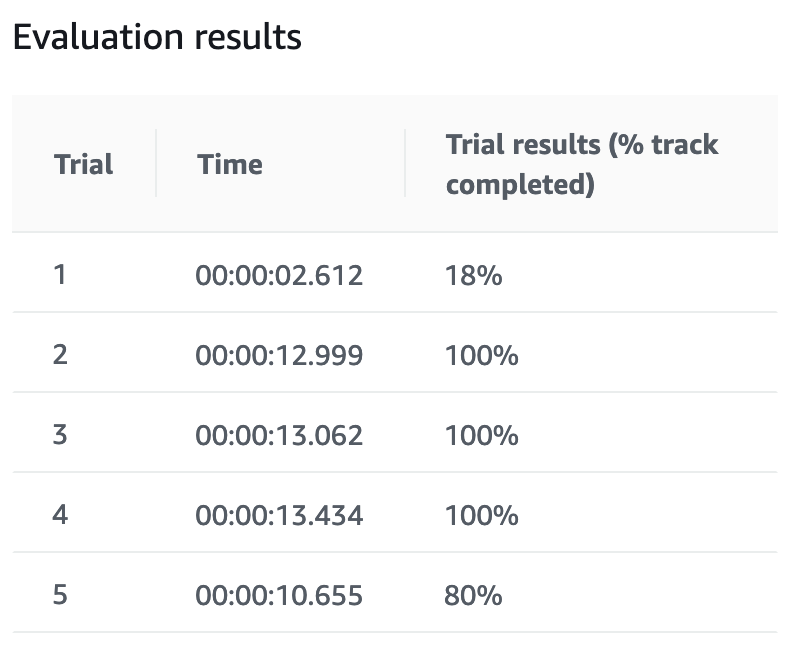Select trial number 1 cell

coord(60,274)
